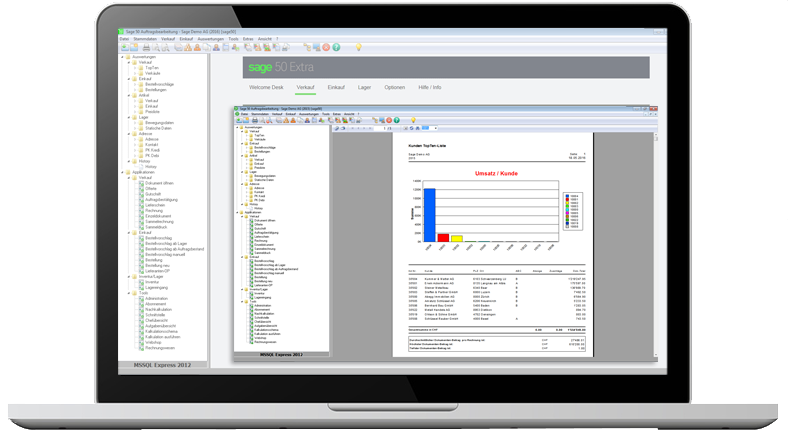Select Webshop in back window tree

click(153, 343)
